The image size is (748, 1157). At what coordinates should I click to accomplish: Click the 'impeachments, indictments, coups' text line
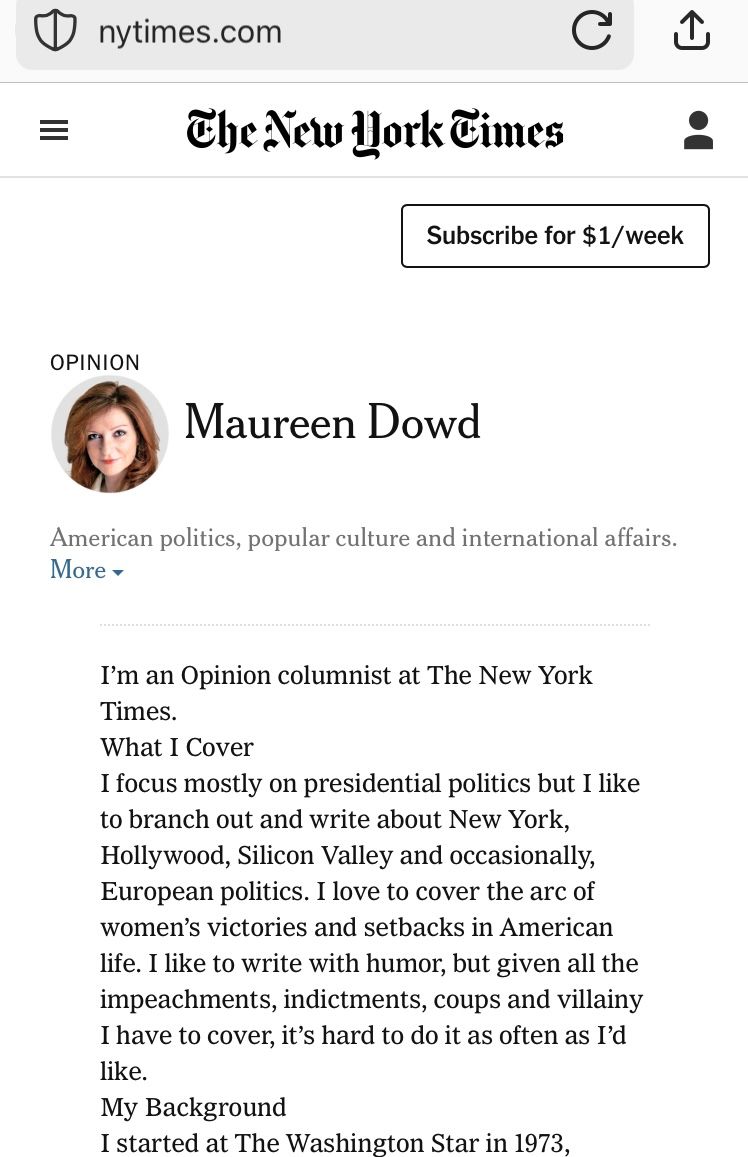click(372, 1000)
